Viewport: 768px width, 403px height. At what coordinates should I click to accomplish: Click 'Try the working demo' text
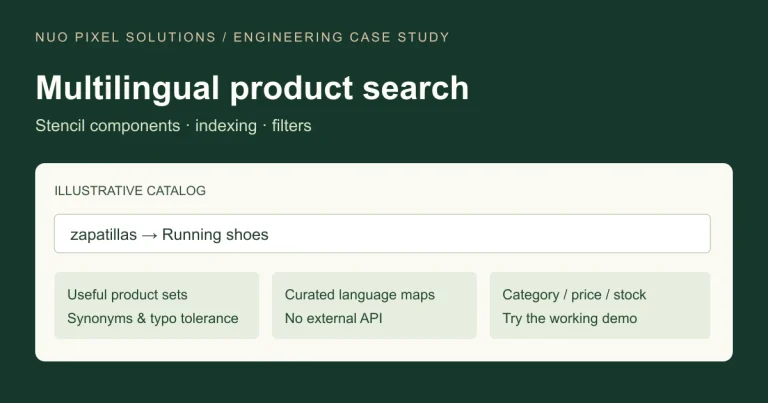570,318
